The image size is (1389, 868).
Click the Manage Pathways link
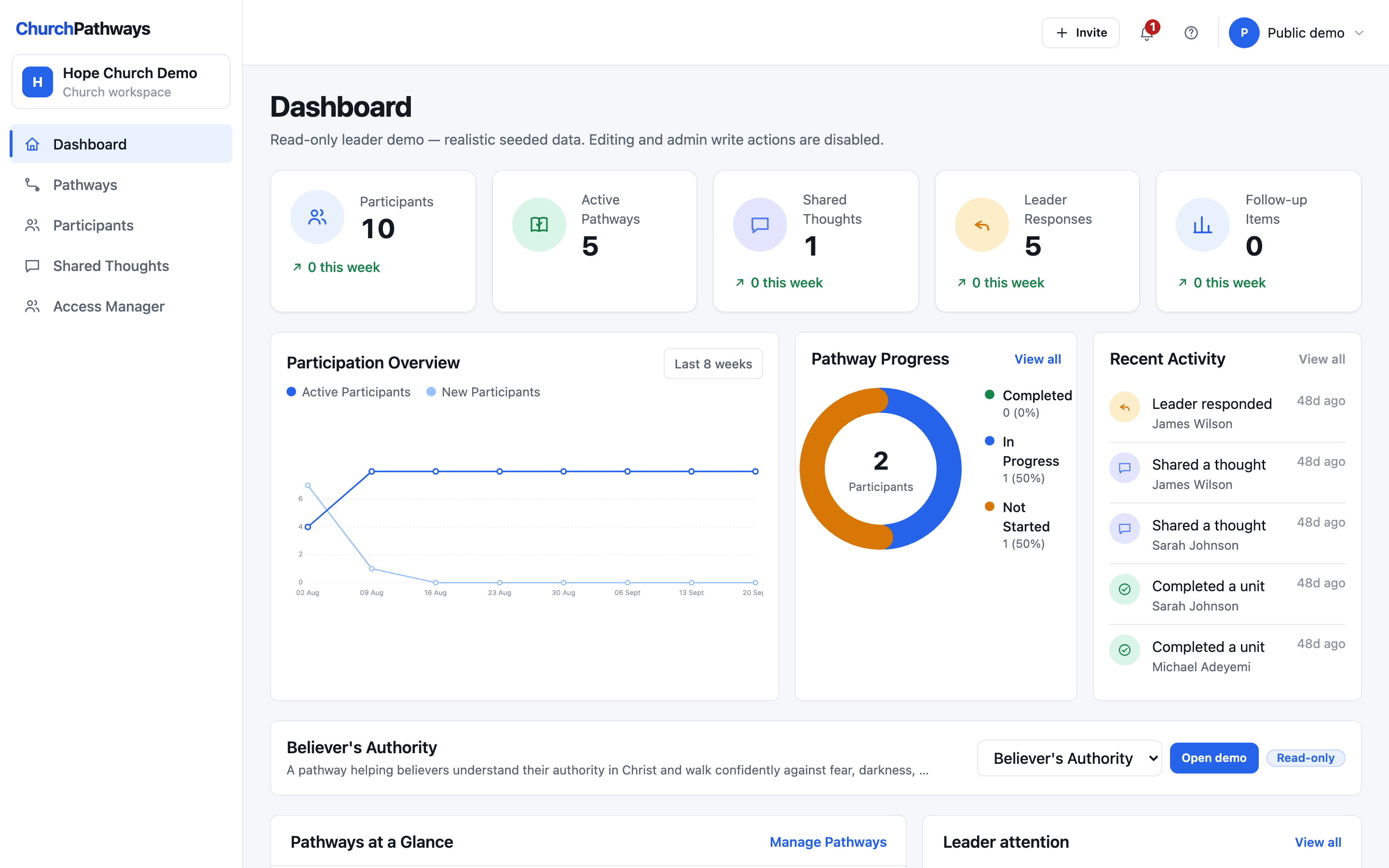coord(828,841)
